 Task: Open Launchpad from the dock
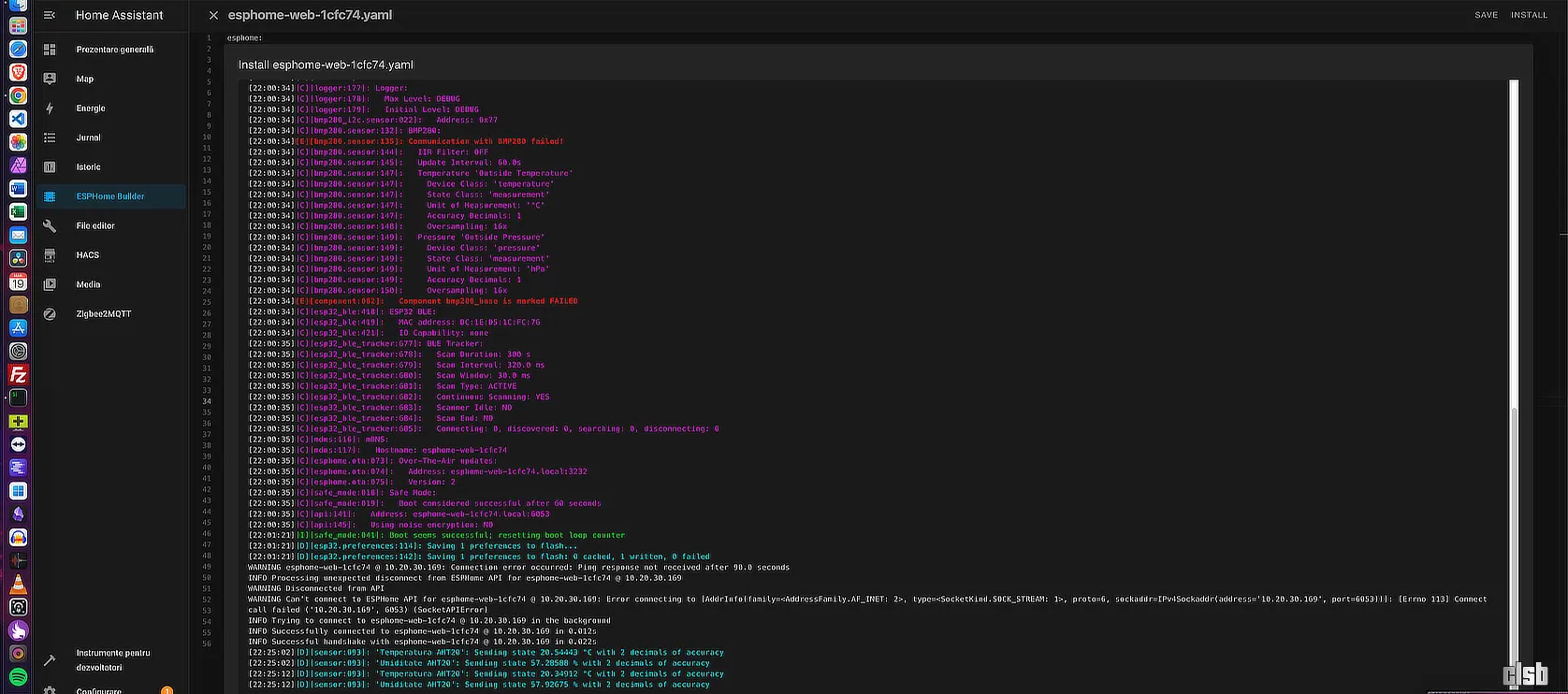pyautogui.click(x=18, y=25)
